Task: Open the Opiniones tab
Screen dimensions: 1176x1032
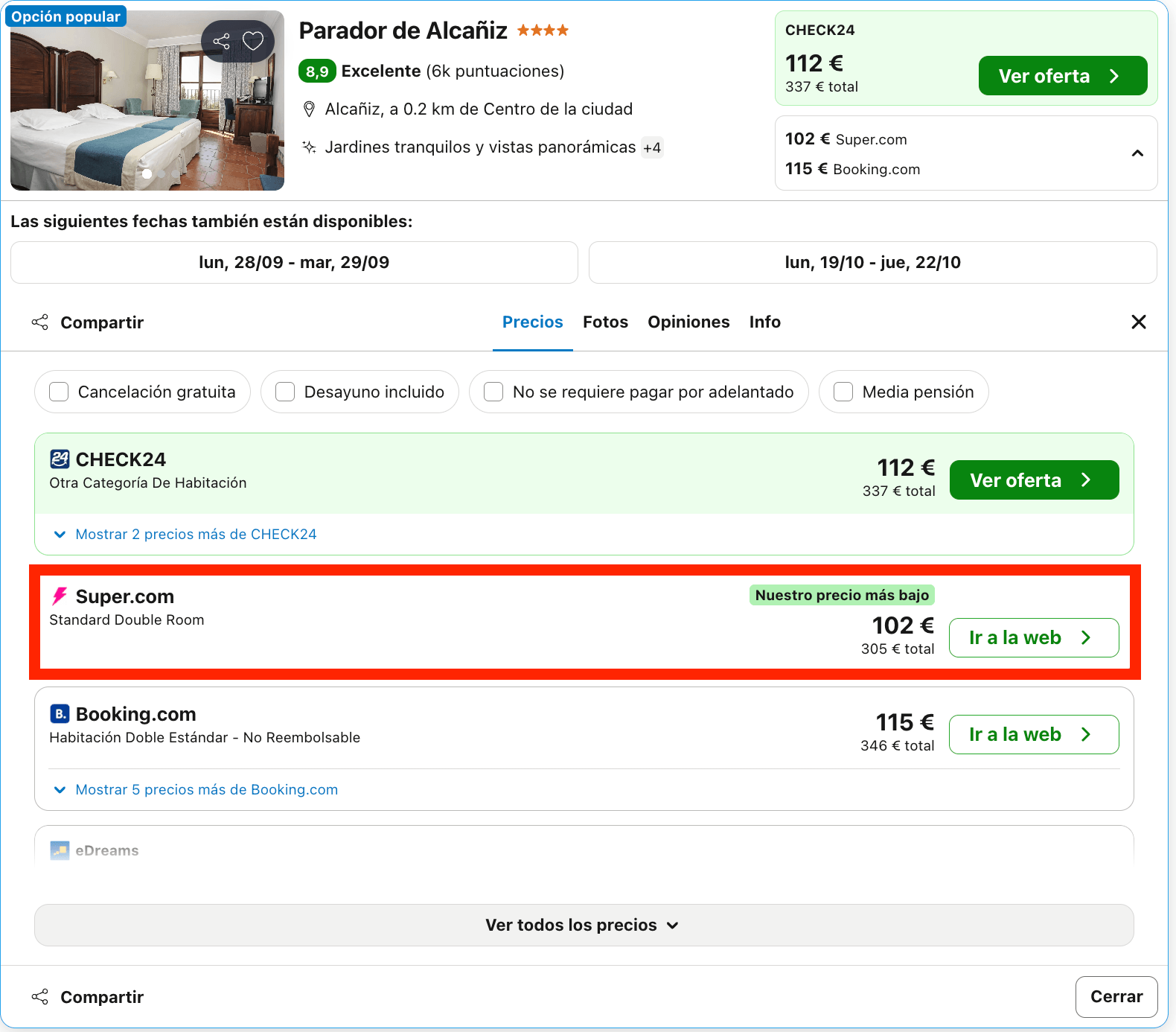Action: click(x=688, y=322)
